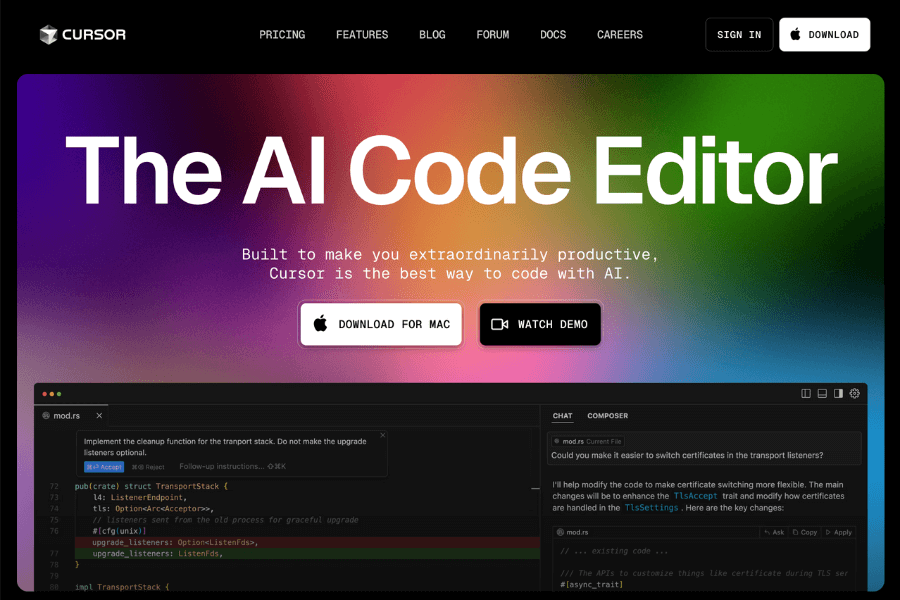900x600 pixels.
Task: Open the Features page
Action: tap(362, 34)
